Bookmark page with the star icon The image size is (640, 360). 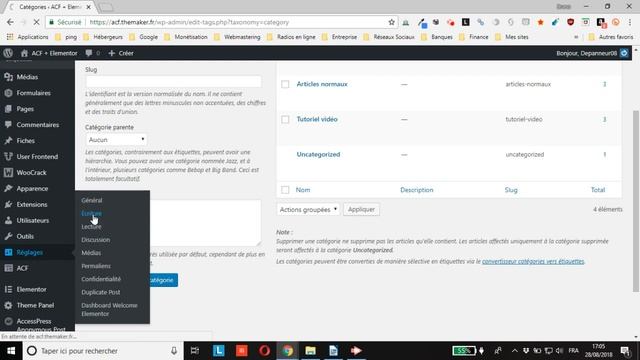coord(391,22)
